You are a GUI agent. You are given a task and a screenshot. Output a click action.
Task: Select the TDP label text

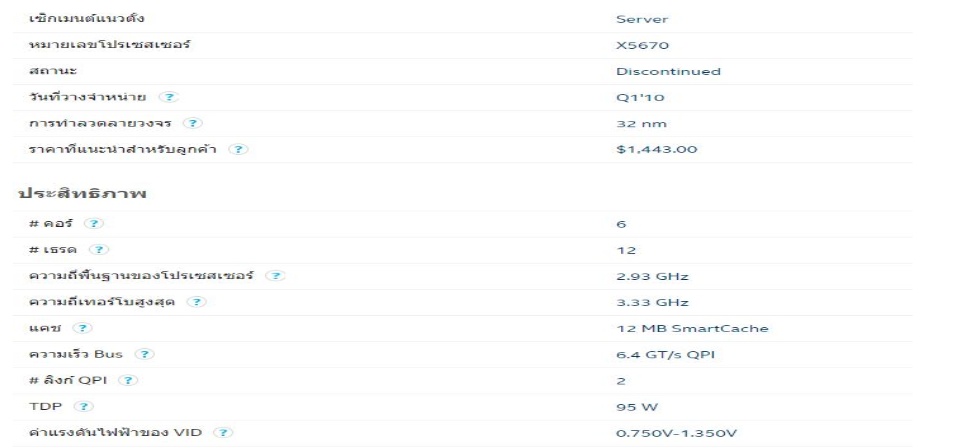[x=45, y=406]
